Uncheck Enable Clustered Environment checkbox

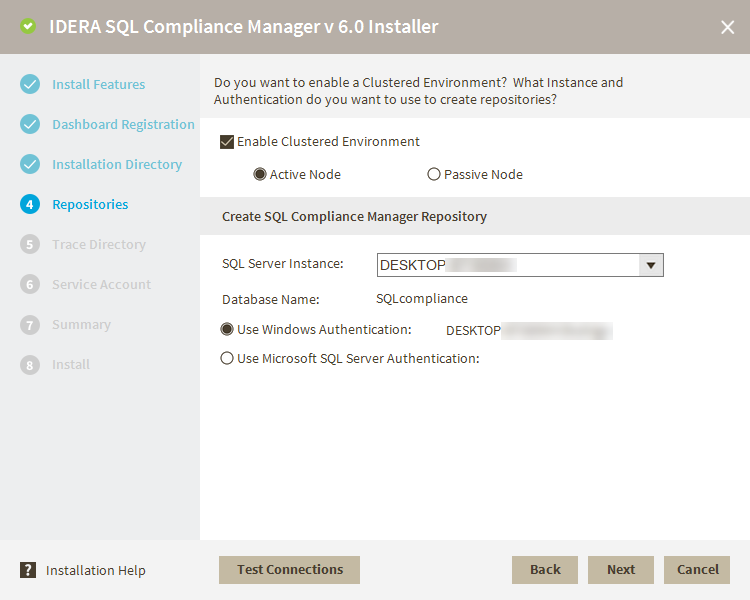click(x=227, y=142)
